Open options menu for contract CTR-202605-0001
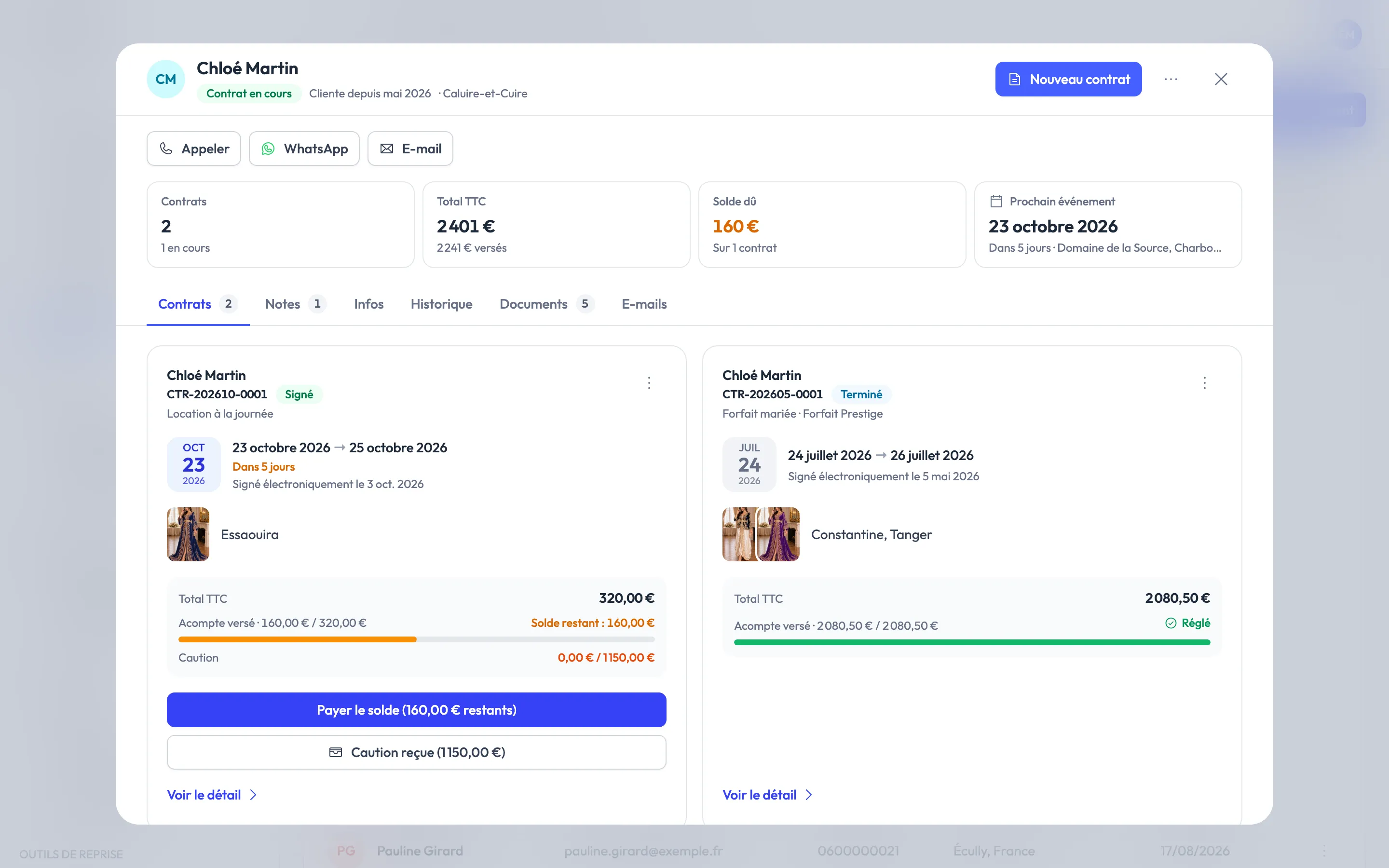This screenshot has height=868, width=1389. coord(1205,383)
